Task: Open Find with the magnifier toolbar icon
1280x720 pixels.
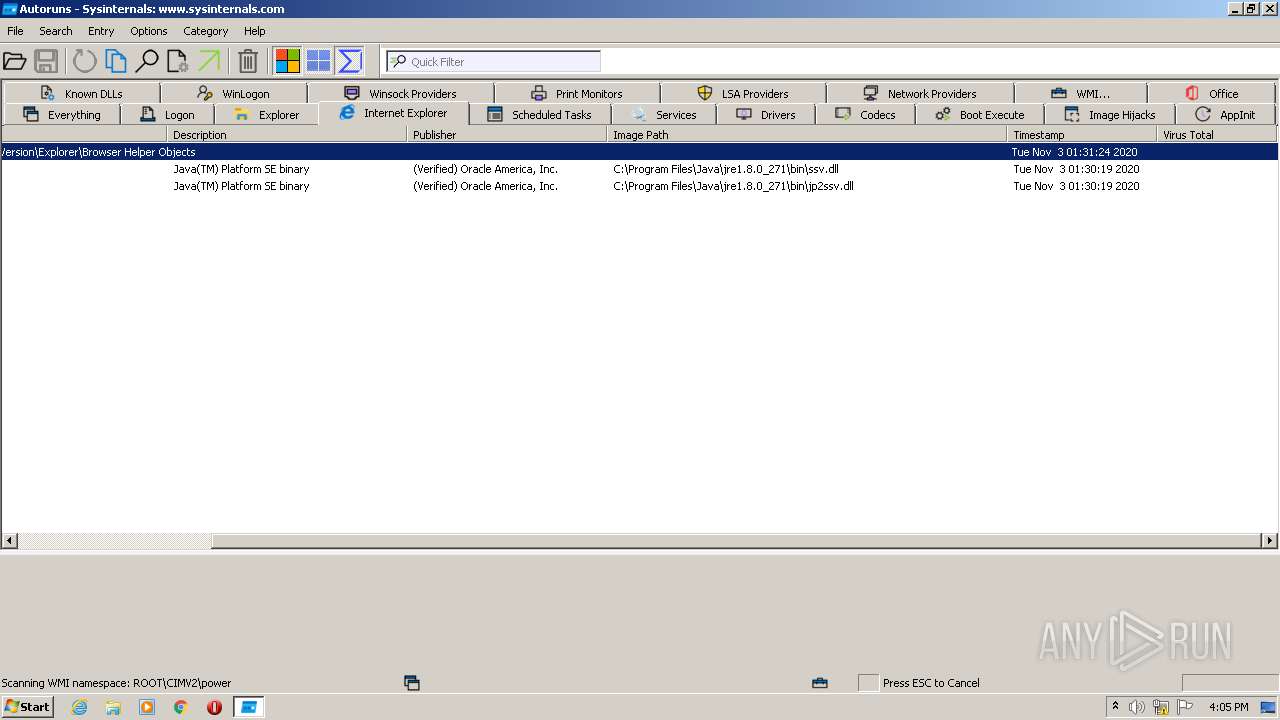Action: pos(147,62)
